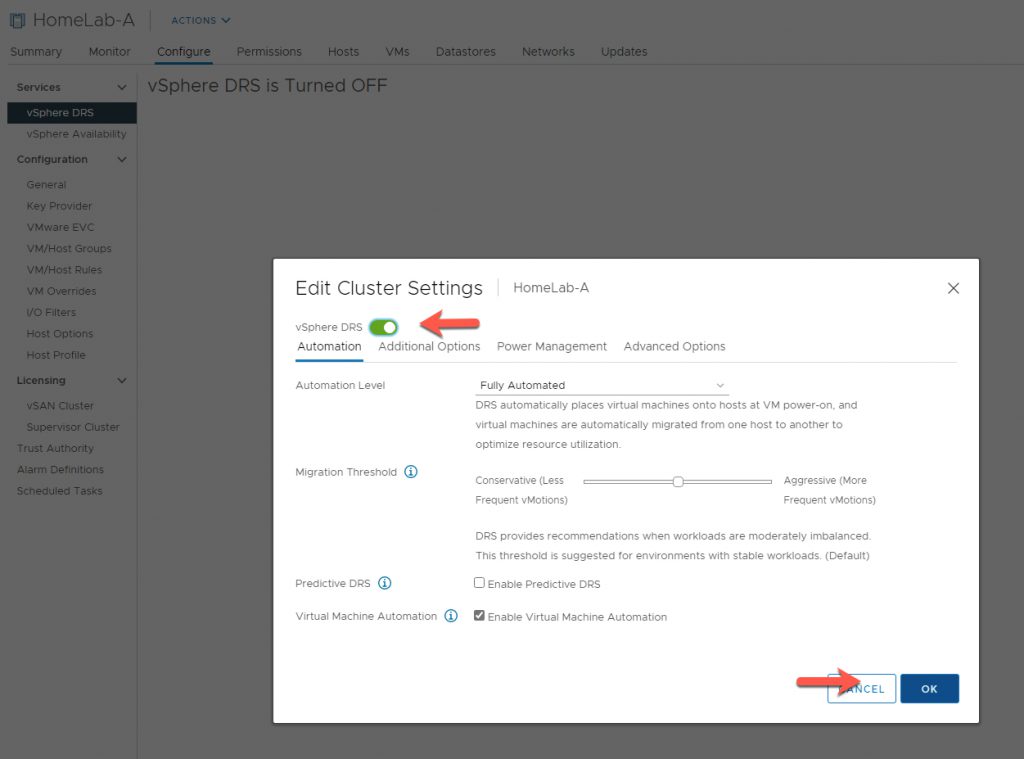Enable Predictive DRS checkbox
The width and height of the screenshot is (1024, 759).
point(479,583)
